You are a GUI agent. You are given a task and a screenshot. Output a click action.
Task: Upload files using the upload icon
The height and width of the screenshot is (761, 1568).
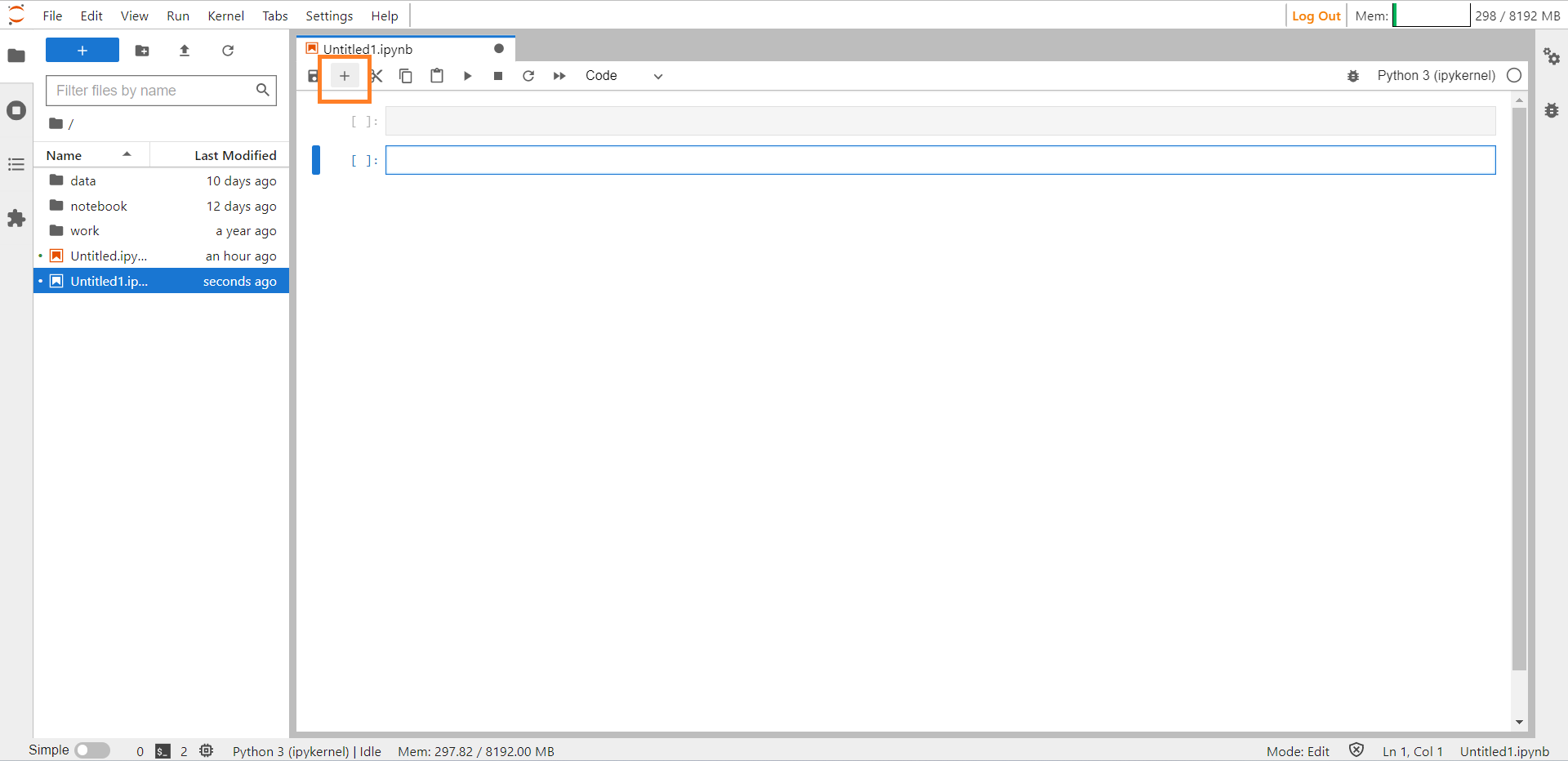[185, 51]
